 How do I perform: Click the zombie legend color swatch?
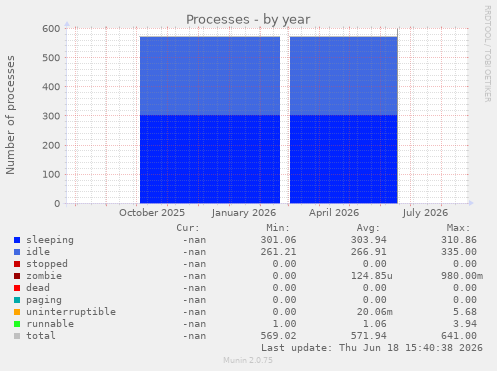click(17, 276)
